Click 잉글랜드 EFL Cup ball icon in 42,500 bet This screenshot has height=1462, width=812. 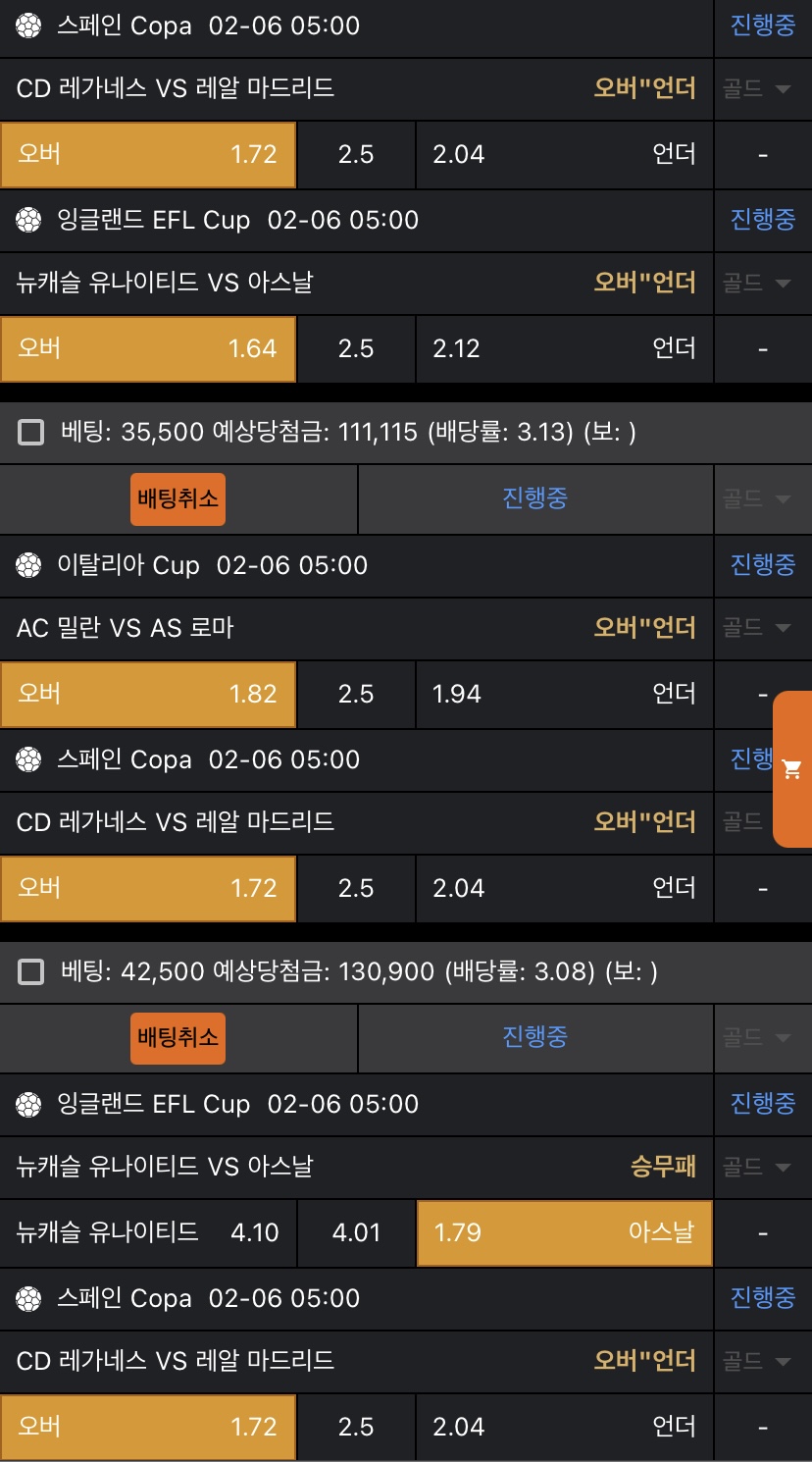(x=29, y=1104)
